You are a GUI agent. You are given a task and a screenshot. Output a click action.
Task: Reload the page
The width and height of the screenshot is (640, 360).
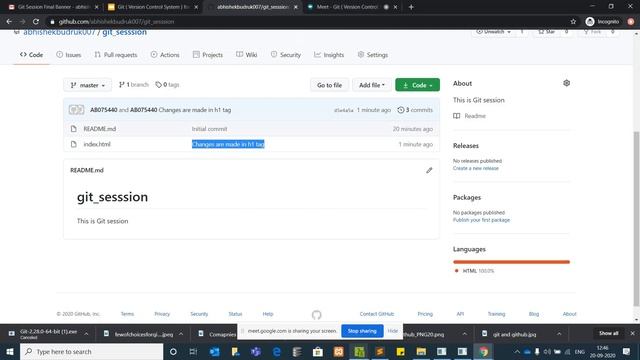pyautogui.click(x=36, y=22)
